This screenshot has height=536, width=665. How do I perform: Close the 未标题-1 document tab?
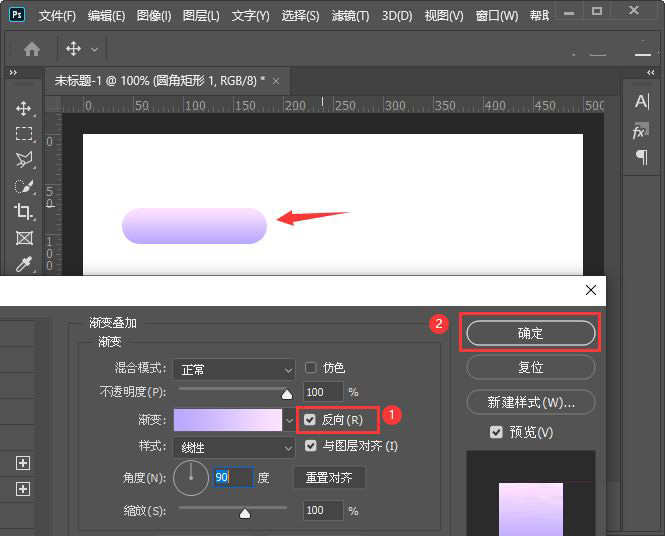coord(276,81)
